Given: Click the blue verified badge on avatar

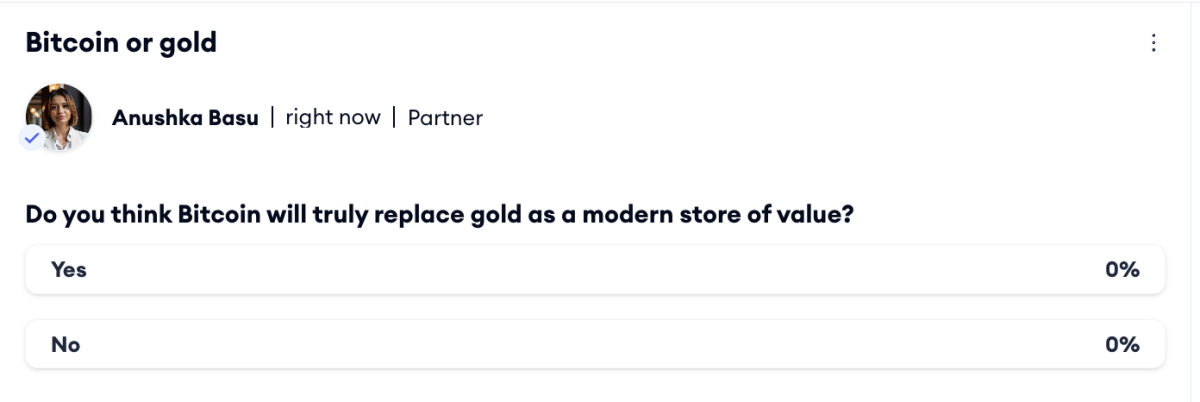Looking at the screenshot, I should pos(32,139).
